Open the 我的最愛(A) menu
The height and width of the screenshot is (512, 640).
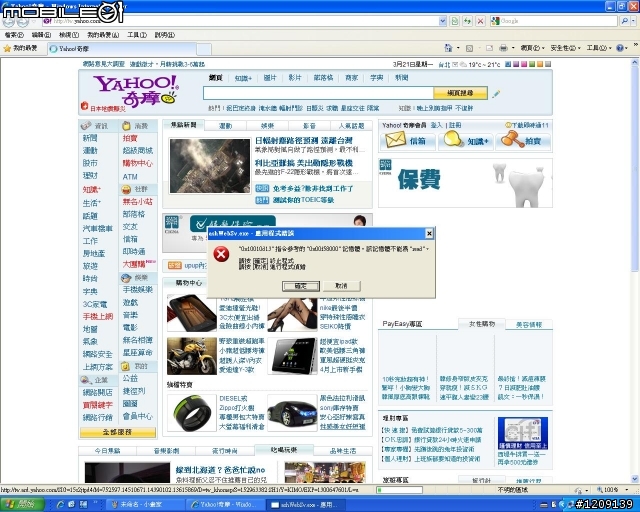[103, 35]
